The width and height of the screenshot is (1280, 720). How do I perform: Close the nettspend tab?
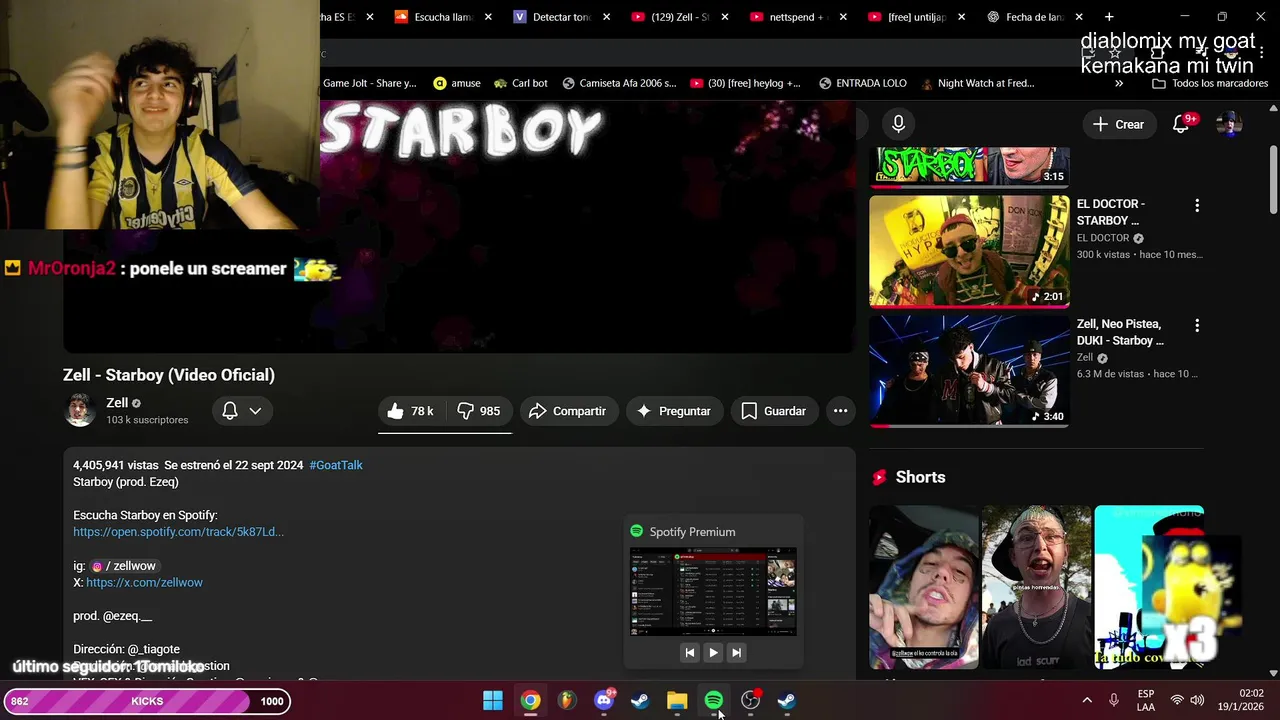(843, 17)
